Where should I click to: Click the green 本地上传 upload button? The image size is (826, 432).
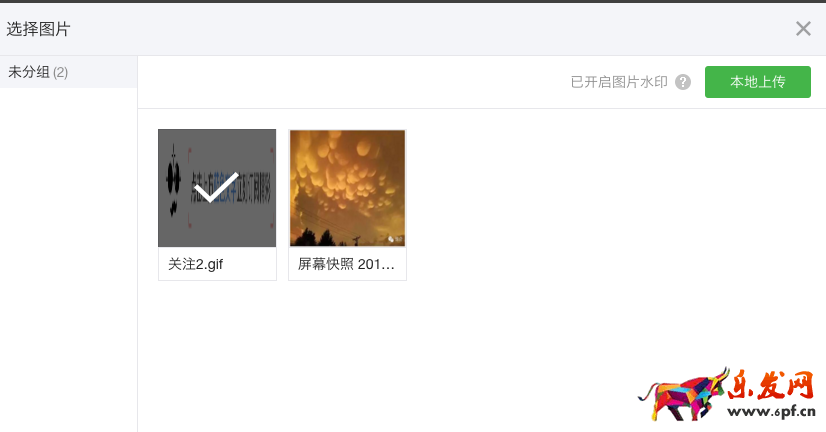pyautogui.click(x=758, y=82)
